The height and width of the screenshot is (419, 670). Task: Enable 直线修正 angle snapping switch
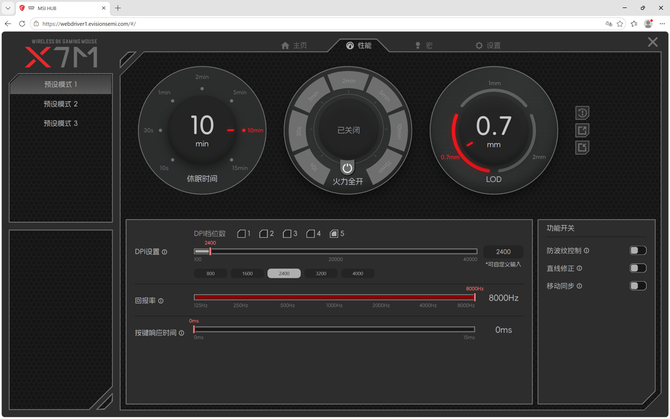(638, 268)
